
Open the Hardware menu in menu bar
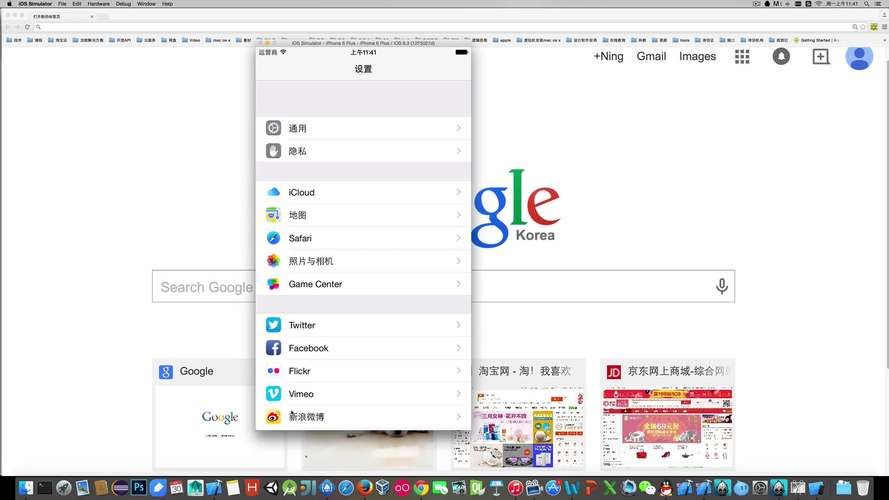[98, 4]
